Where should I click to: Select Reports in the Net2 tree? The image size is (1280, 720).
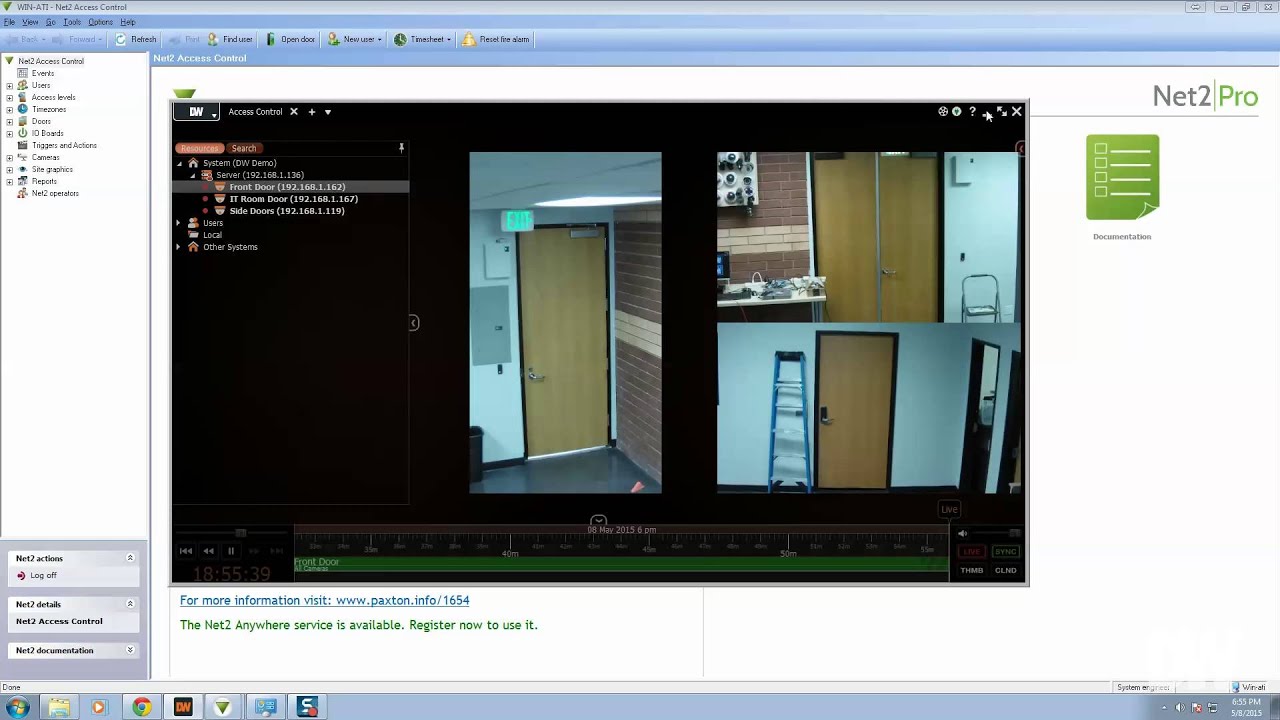point(44,181)
